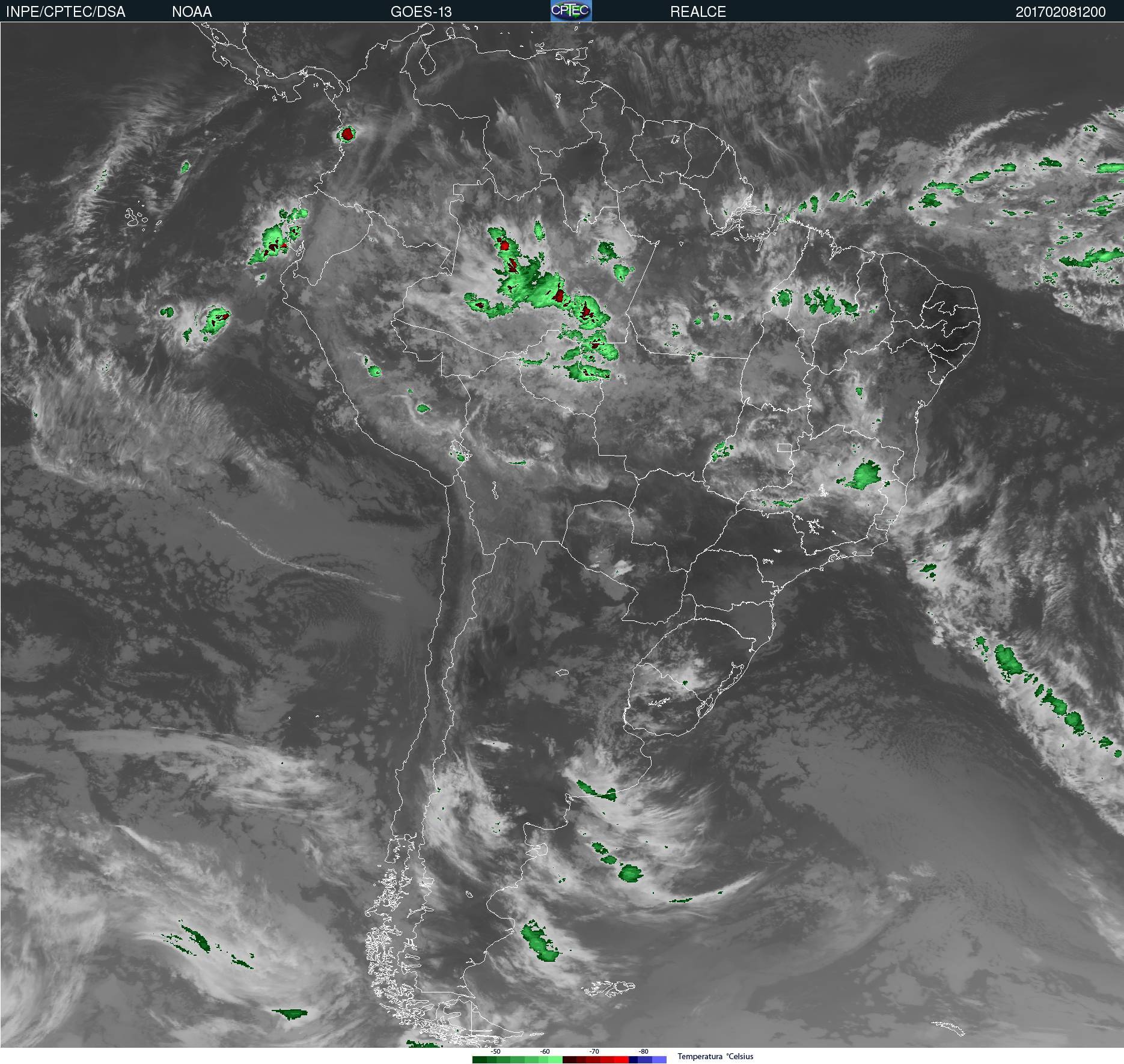Viewport: 1124px width, 1064px height.
Task: Click the Temperatura °Celsius legend label
Action: click(715, 1056)
